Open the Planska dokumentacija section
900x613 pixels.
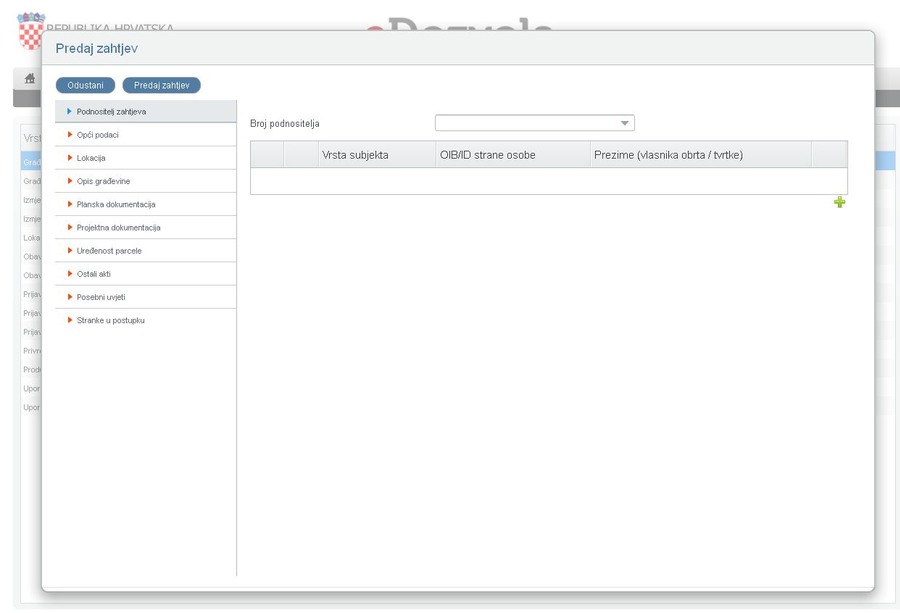(x=116, y=204)
